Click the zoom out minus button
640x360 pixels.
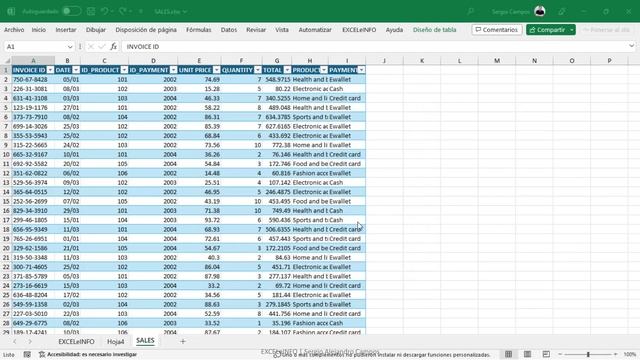coord(560,354)
